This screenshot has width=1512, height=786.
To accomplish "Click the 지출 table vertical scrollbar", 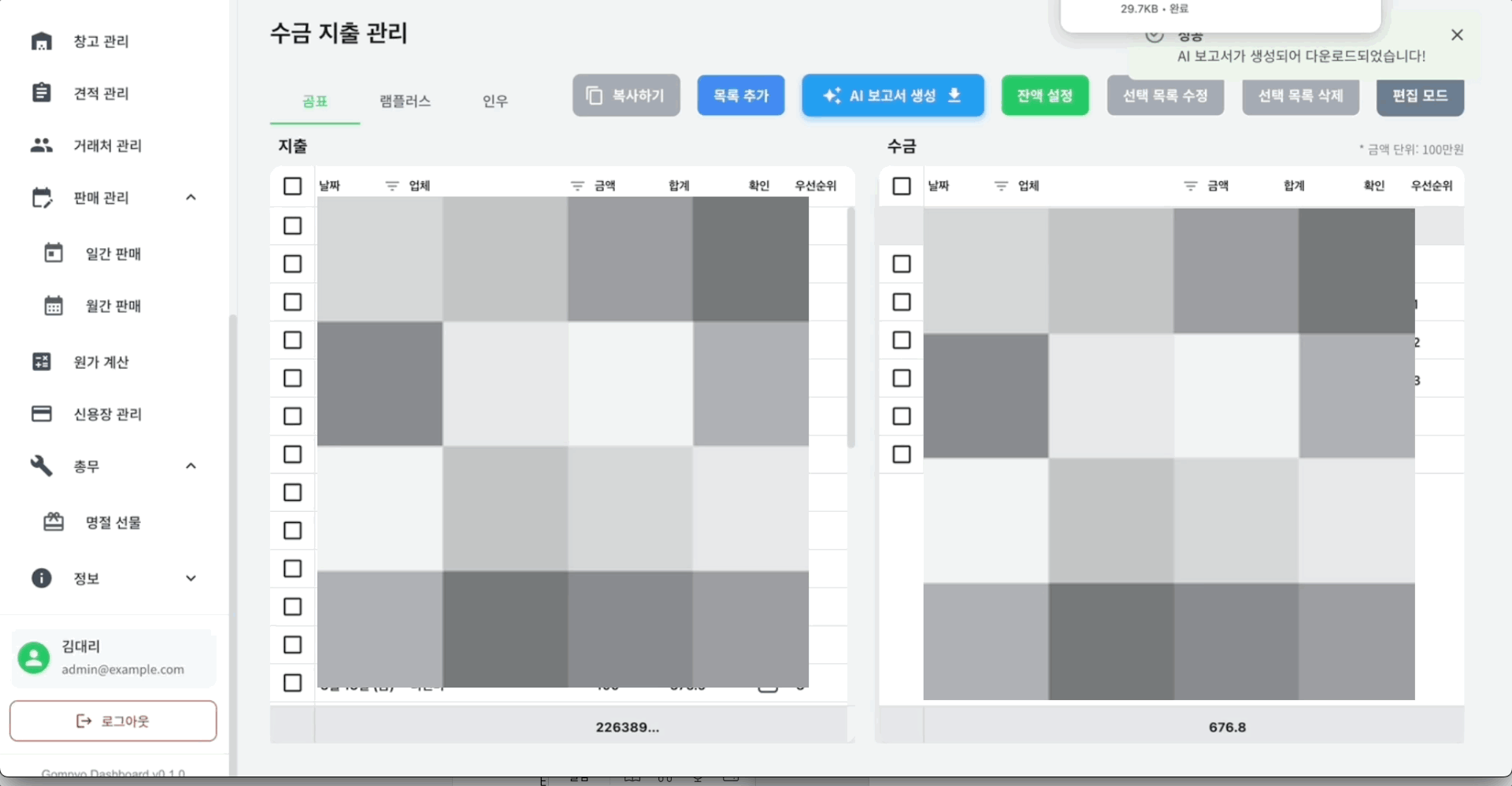I will [x=850, y=327].
